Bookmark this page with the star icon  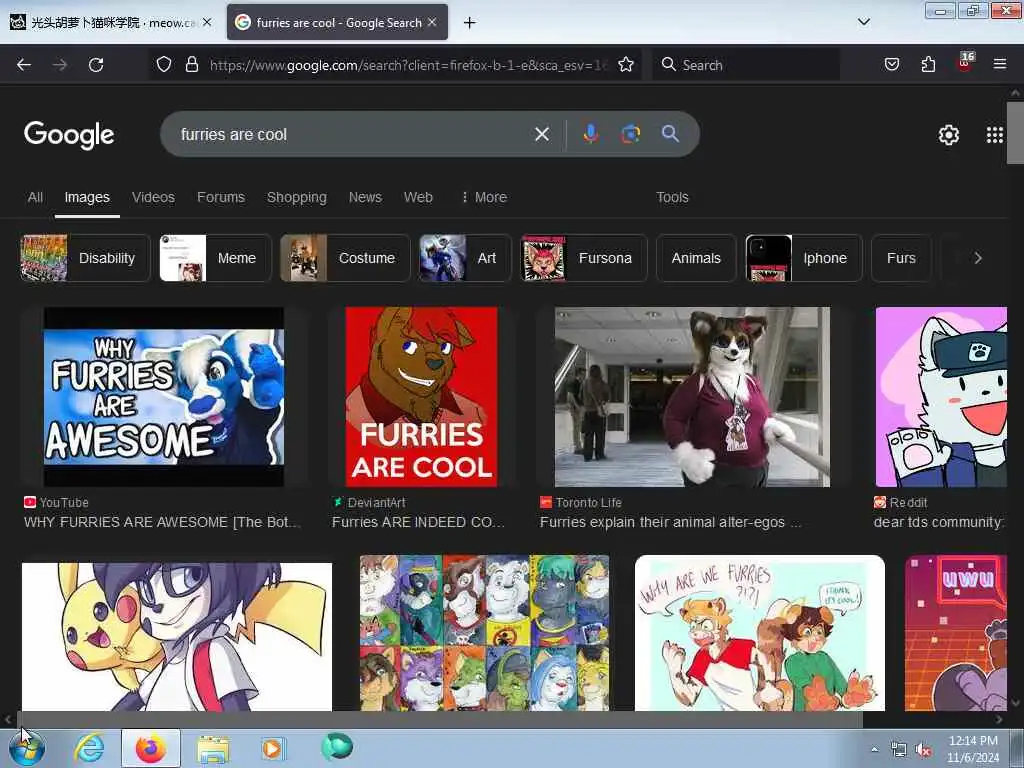626,65
